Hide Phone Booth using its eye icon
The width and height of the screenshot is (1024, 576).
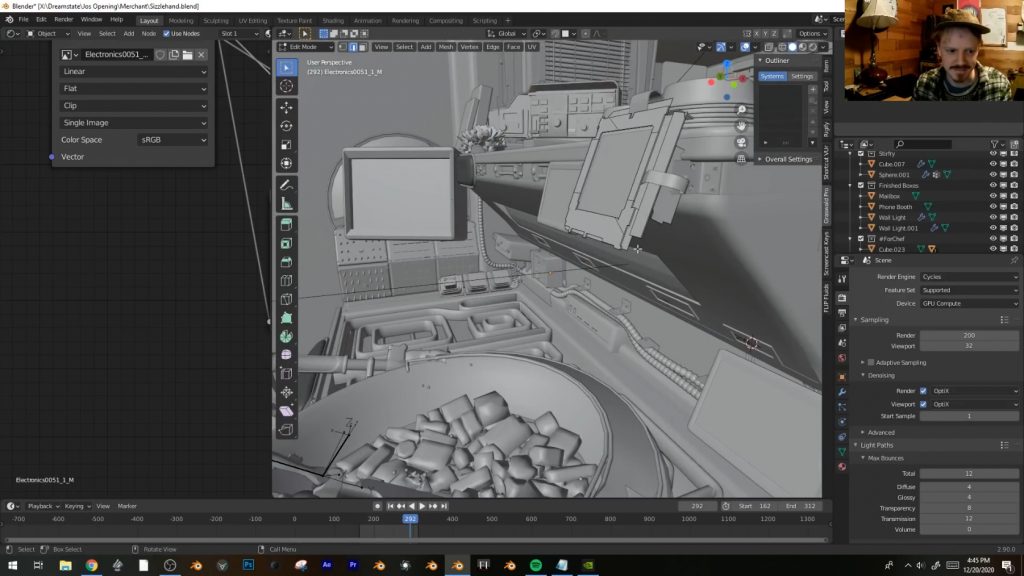point(993,207)
